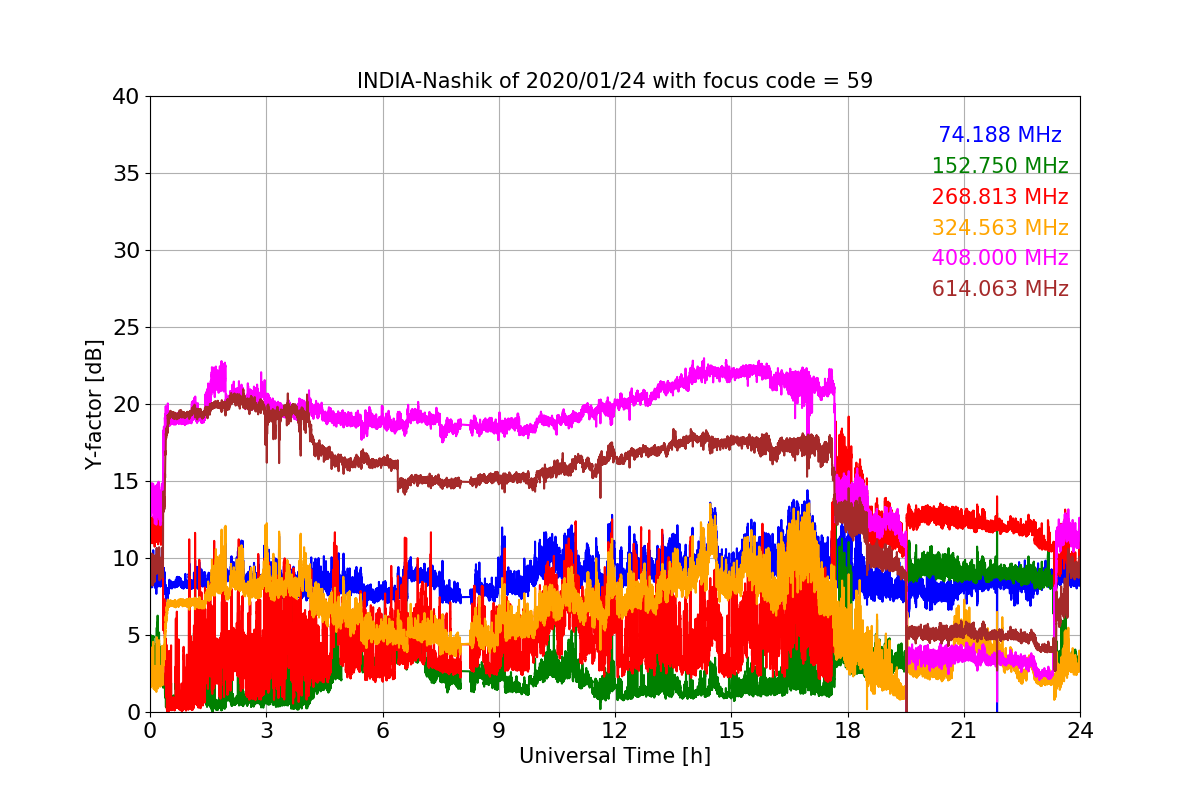1200x800 pixels.
Task: Click the x-axis tick value 6
Action: [x=382, y=731]
